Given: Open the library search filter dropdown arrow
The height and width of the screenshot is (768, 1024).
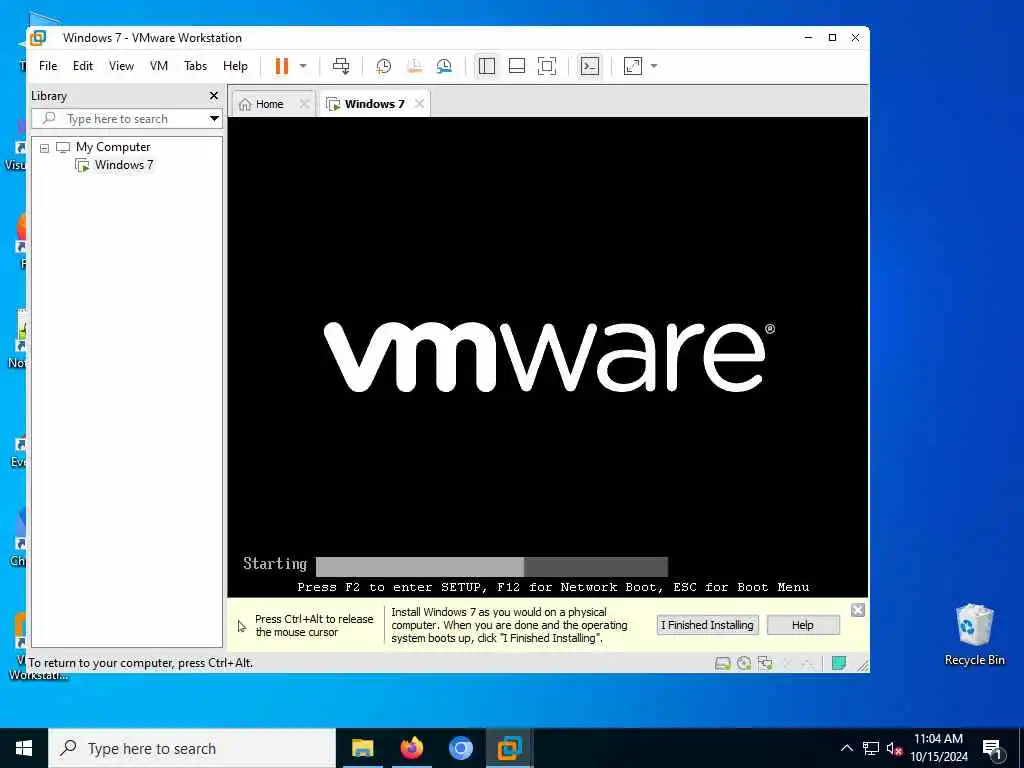Looking at the screenshot, I should click(214, 119).
